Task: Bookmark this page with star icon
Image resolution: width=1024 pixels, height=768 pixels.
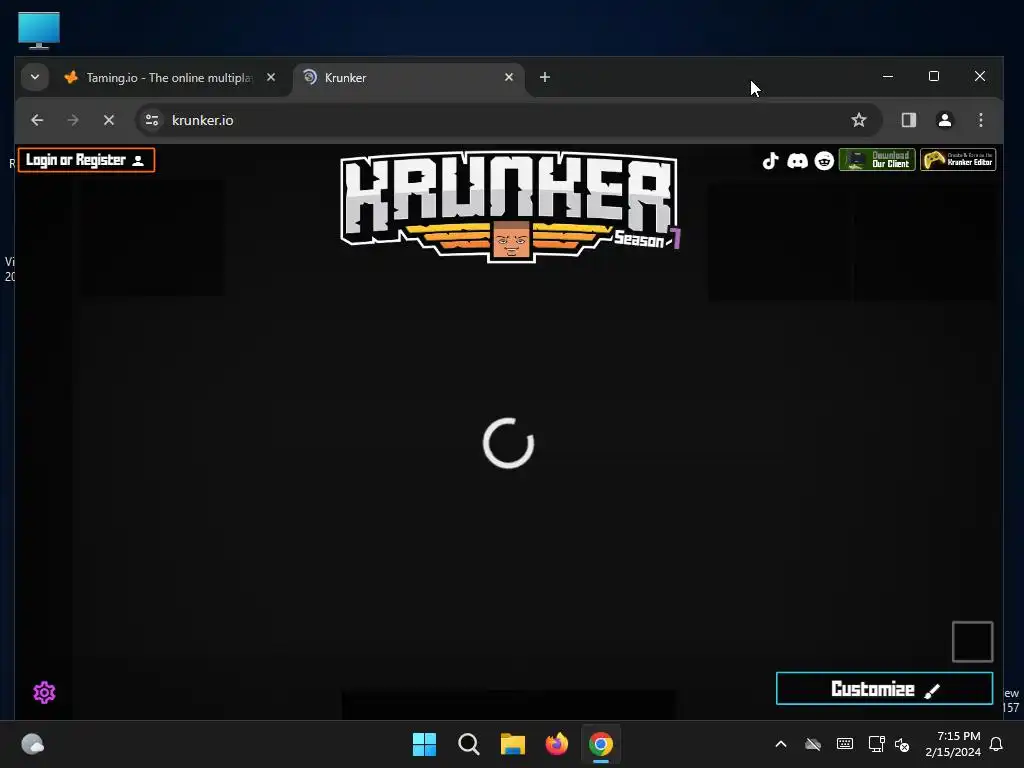Action: tap(859, 120)
